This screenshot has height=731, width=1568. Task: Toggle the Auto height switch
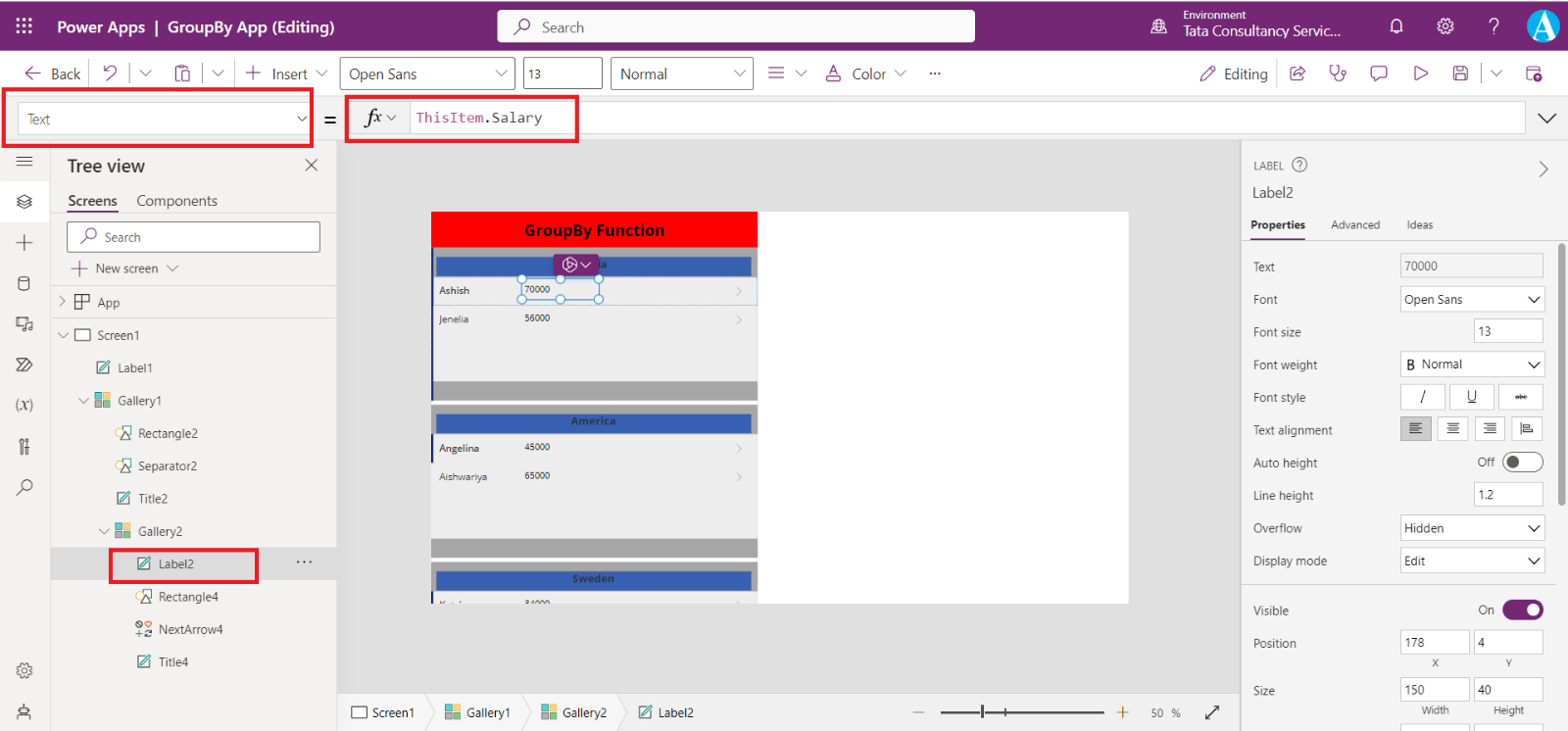click(1522, 463)
